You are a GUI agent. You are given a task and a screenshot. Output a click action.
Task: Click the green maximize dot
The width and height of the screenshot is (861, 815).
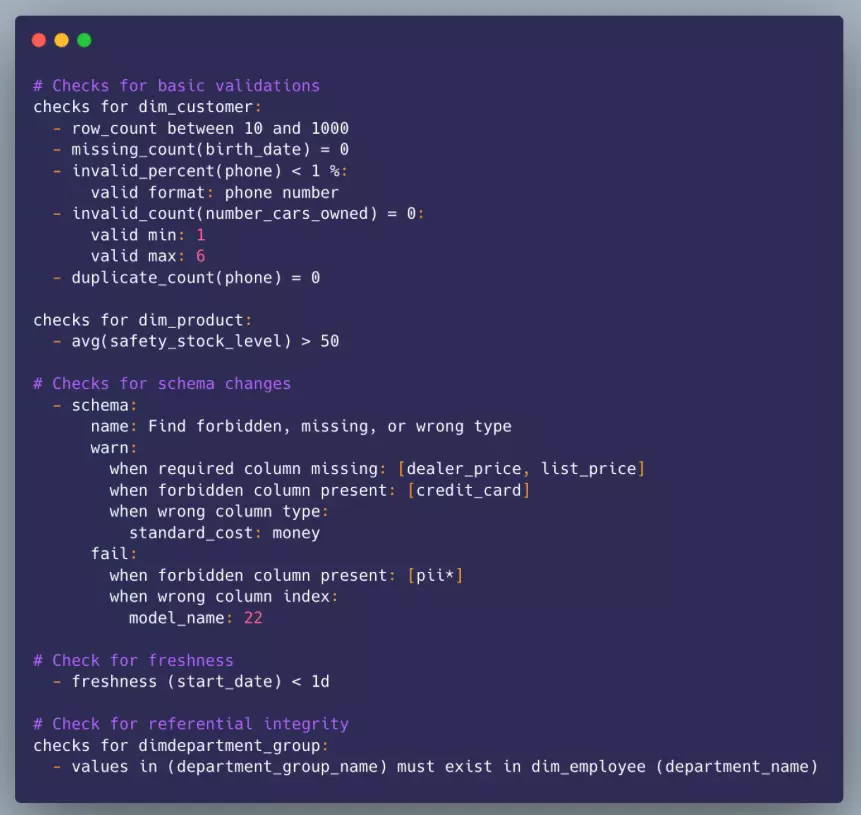(84, 40)
